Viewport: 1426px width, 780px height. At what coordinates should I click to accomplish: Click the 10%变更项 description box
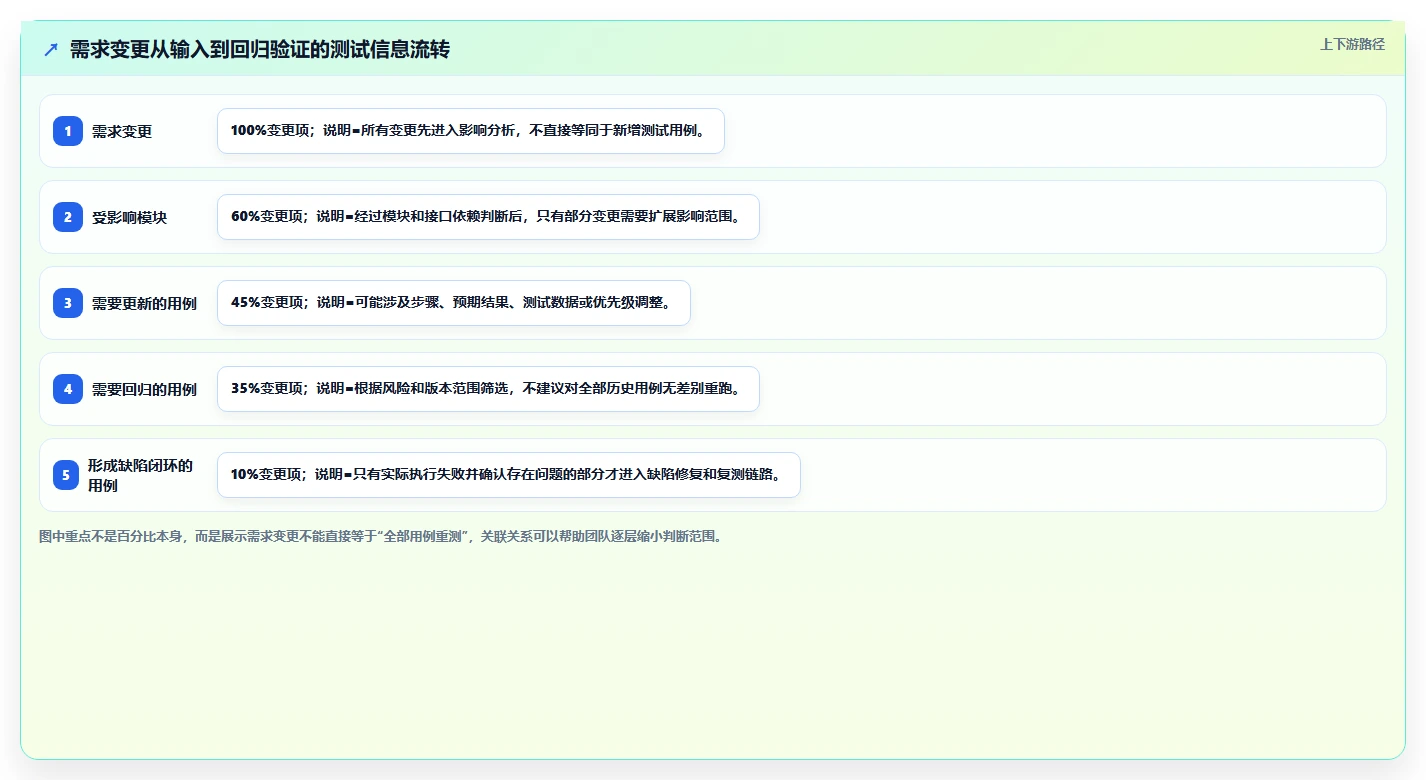(x=509, y=475)
